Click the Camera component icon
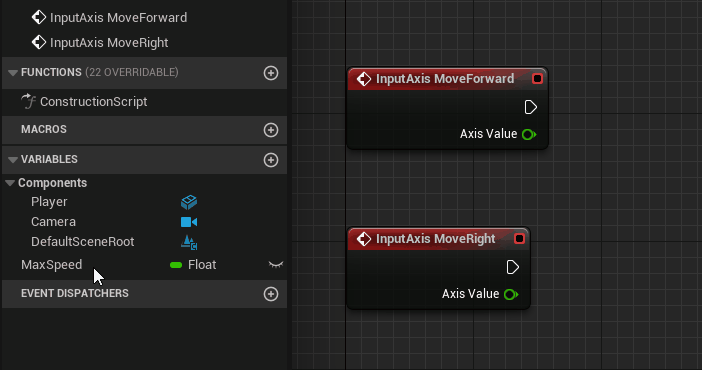 (189, 222)
